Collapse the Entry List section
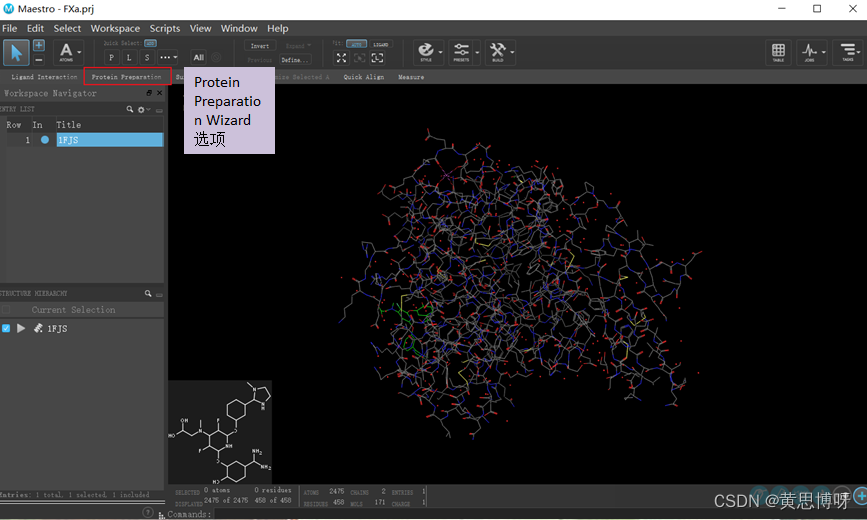867x520 pixels. 159,110
